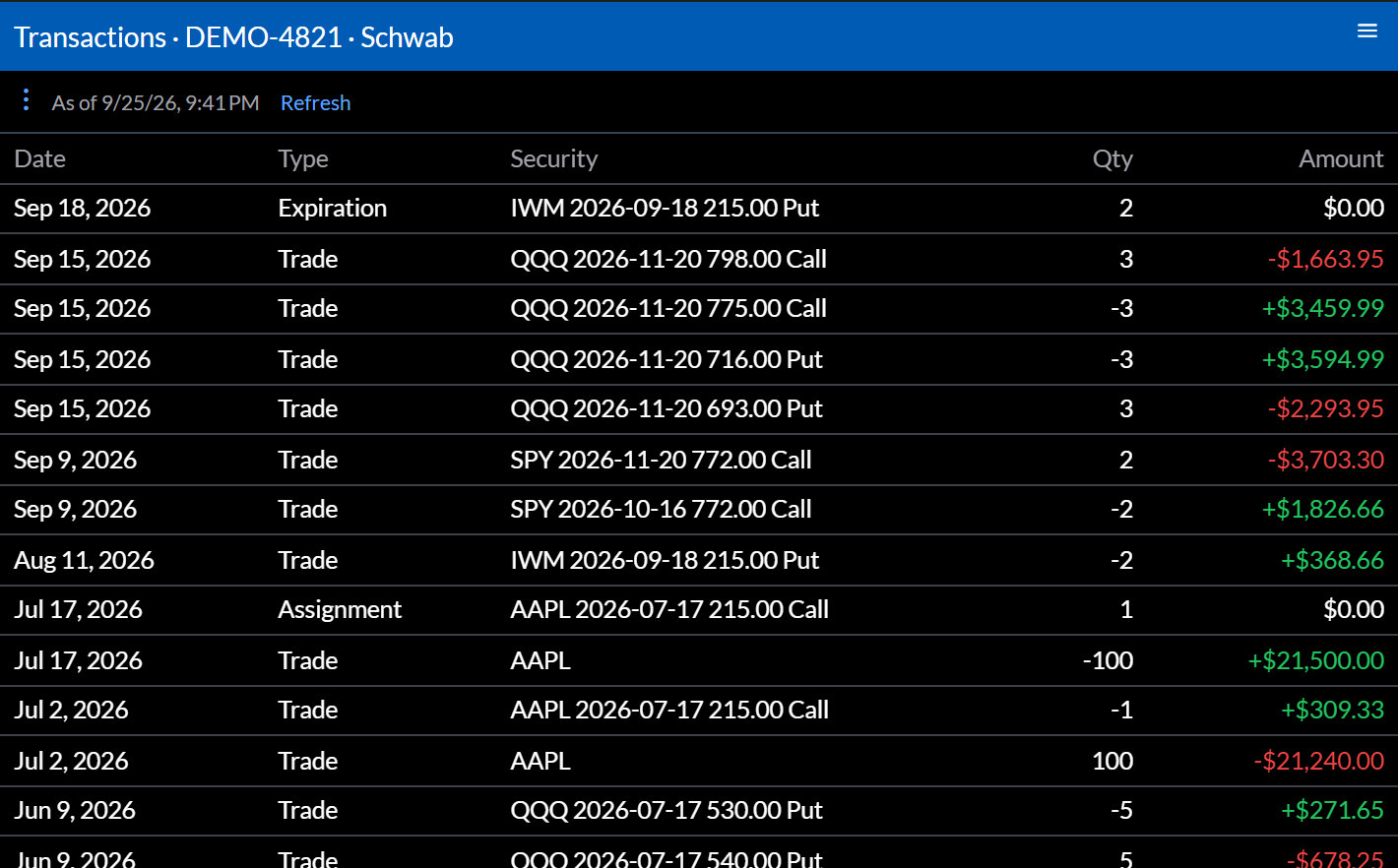The image size is (1398, 868).
Task: Click the -100 quantity cell
Action: [x=1108, y=660]
